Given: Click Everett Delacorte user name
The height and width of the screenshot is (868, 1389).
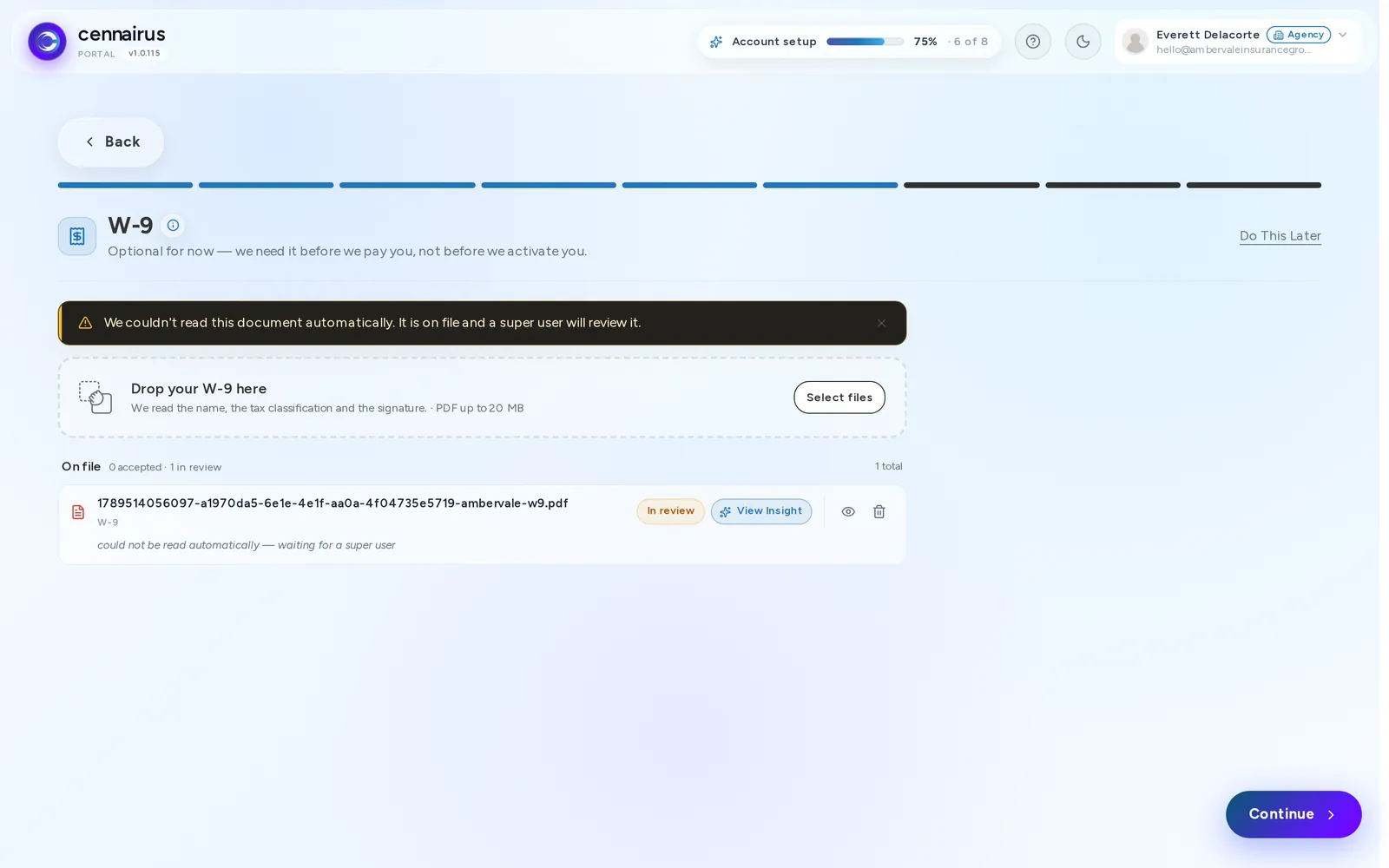Looking at the screenshot, I should pyautogui.click(x=1208, y=35).
